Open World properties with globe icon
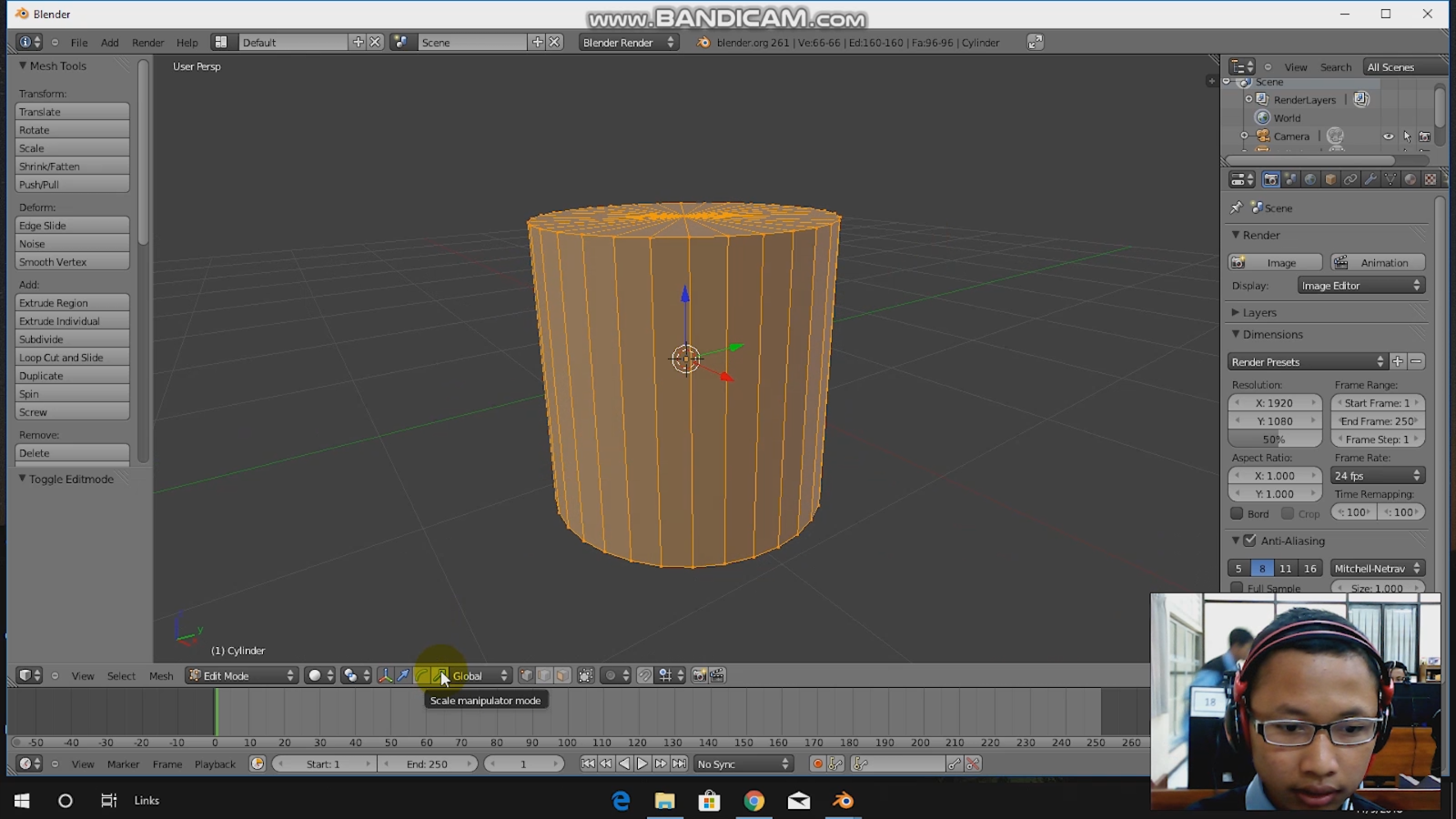This screenshot has height=819, width=1456. click(1310, 179)
